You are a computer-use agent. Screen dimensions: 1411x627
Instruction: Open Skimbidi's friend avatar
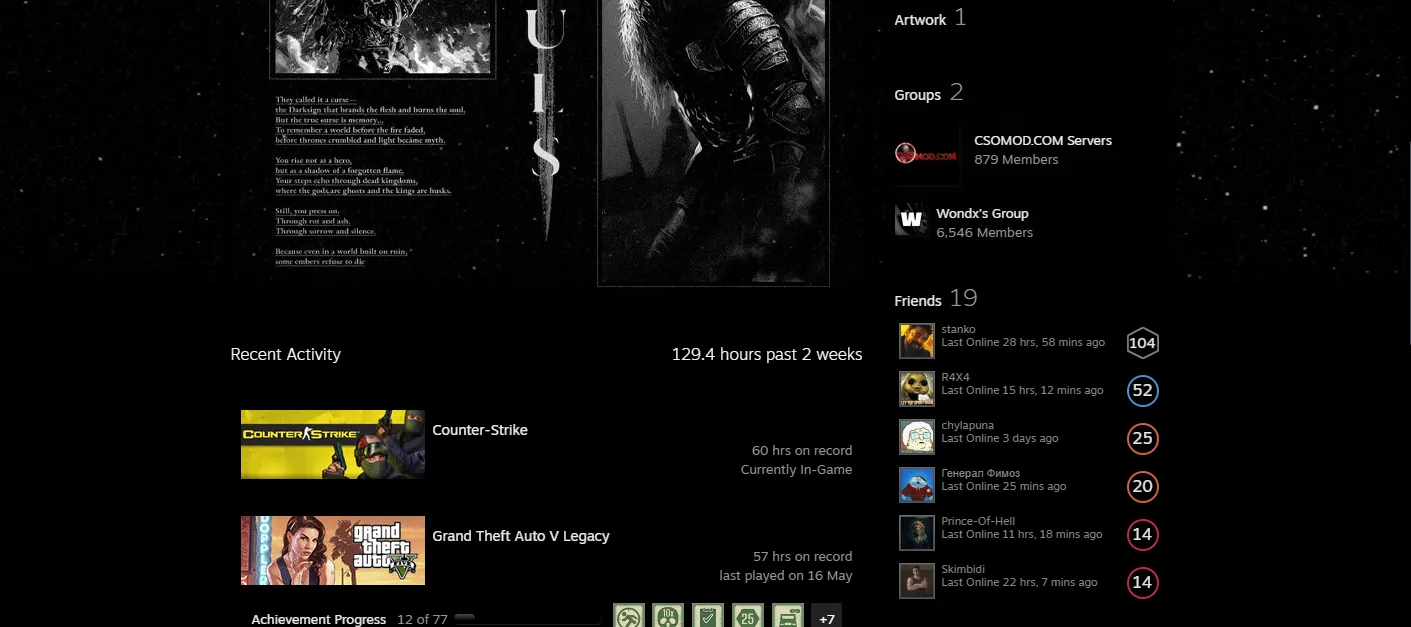(x=917, y=581)
